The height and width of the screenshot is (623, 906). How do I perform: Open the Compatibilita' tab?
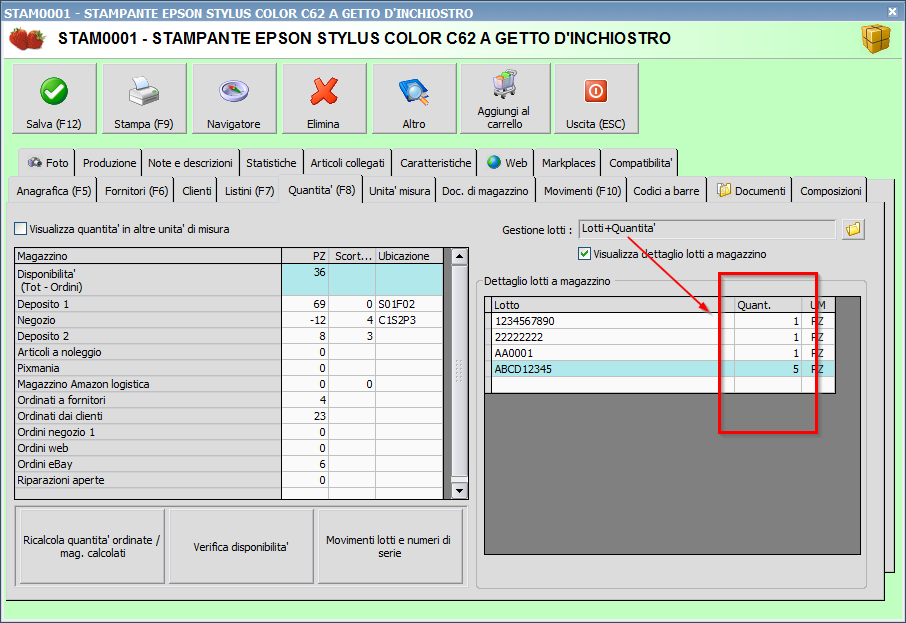(640, 163)
